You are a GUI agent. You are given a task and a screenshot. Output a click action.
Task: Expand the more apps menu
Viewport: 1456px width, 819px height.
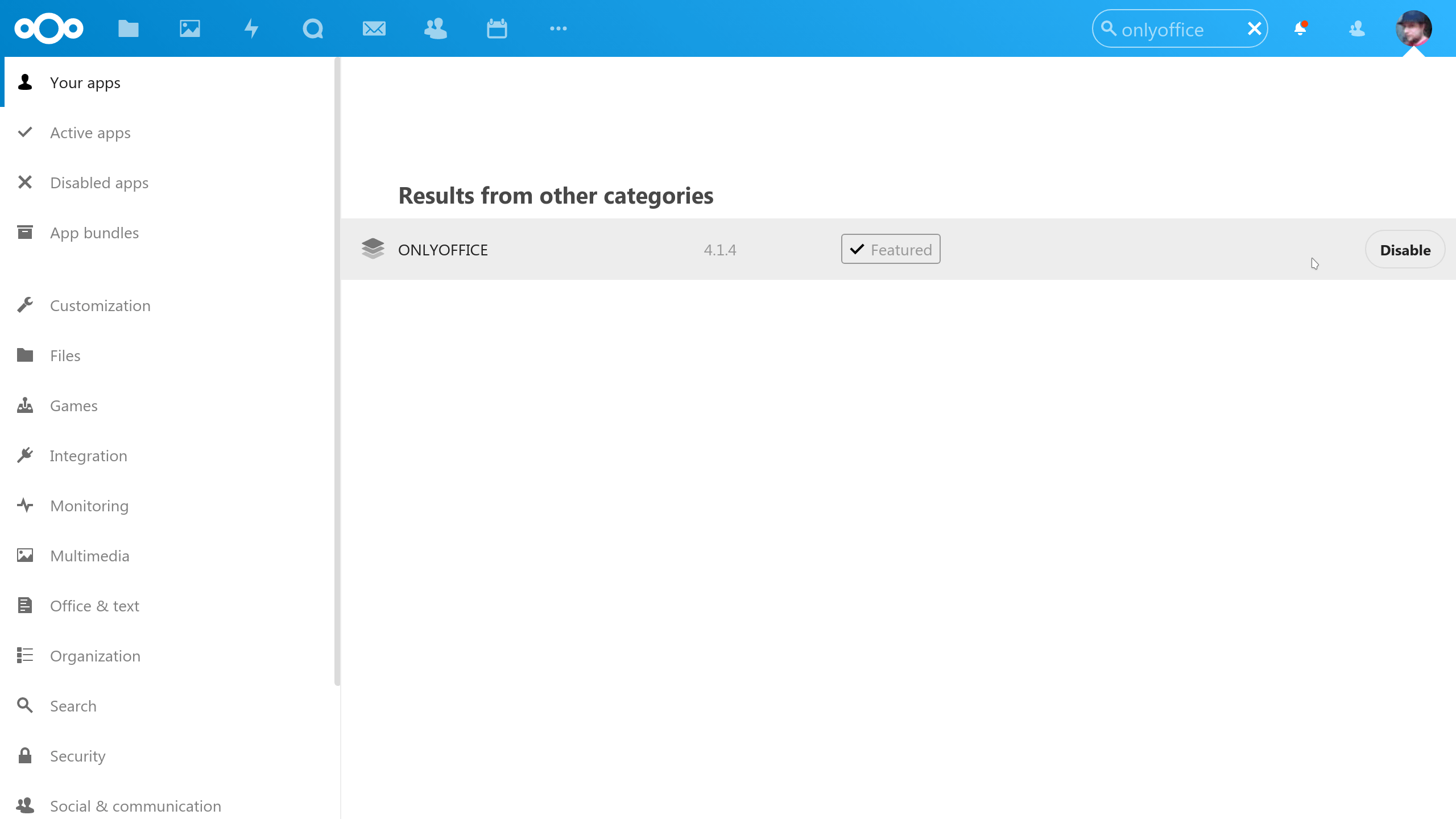coord(559,28)
